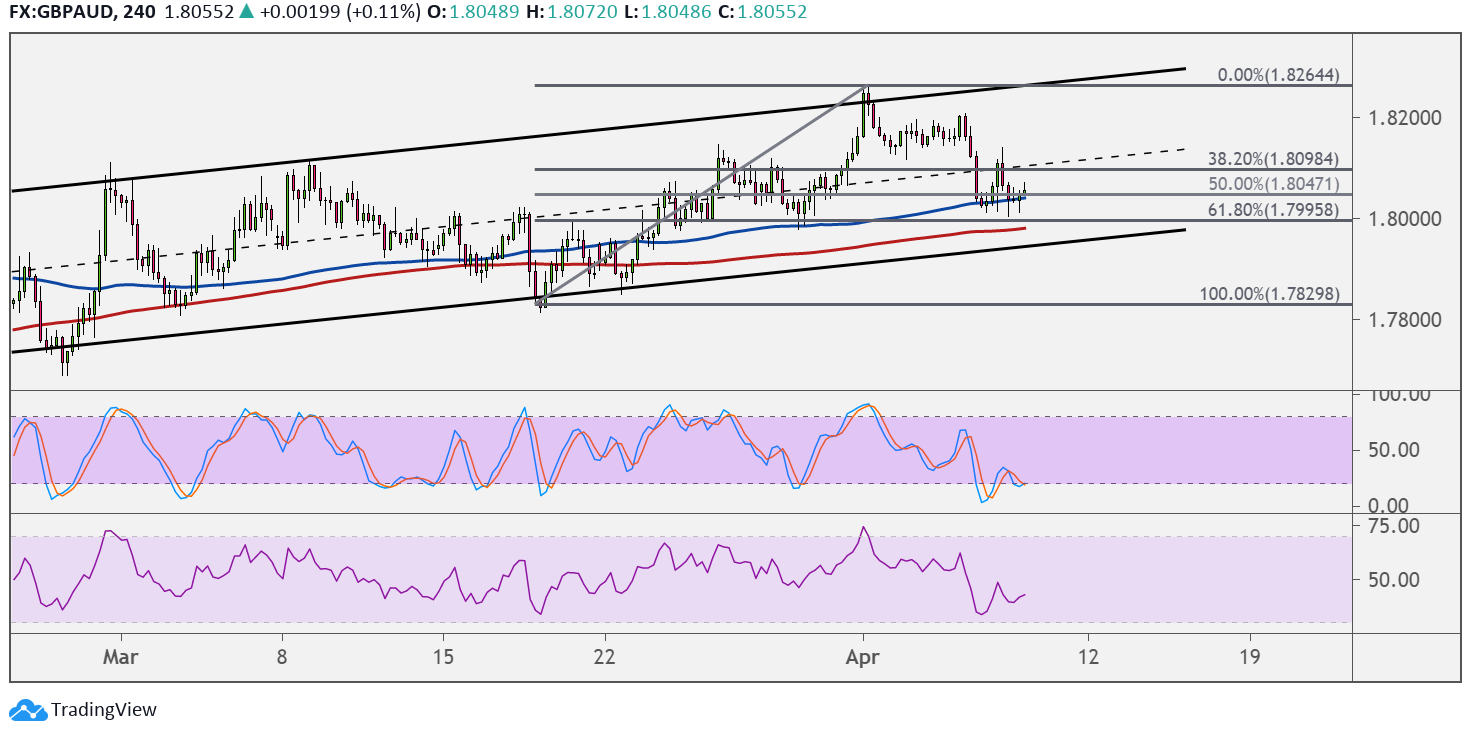Image resolution: width=1471 pixels, height=737 pixels.
Task: Select the 240 timeframe label
Action: tap(128, 13)
